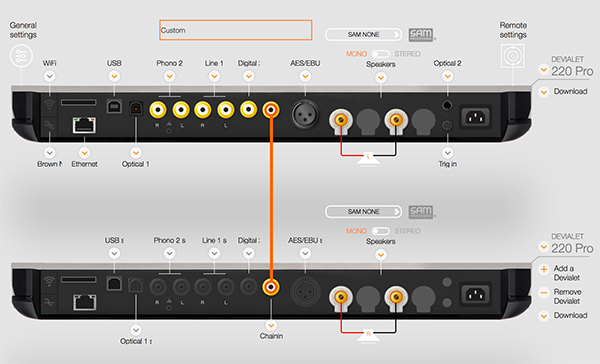Image resolution: width=600 pixels, height=364 pixels.
Task: Click bottom SAM processing logo
Action: coord(421,212)
